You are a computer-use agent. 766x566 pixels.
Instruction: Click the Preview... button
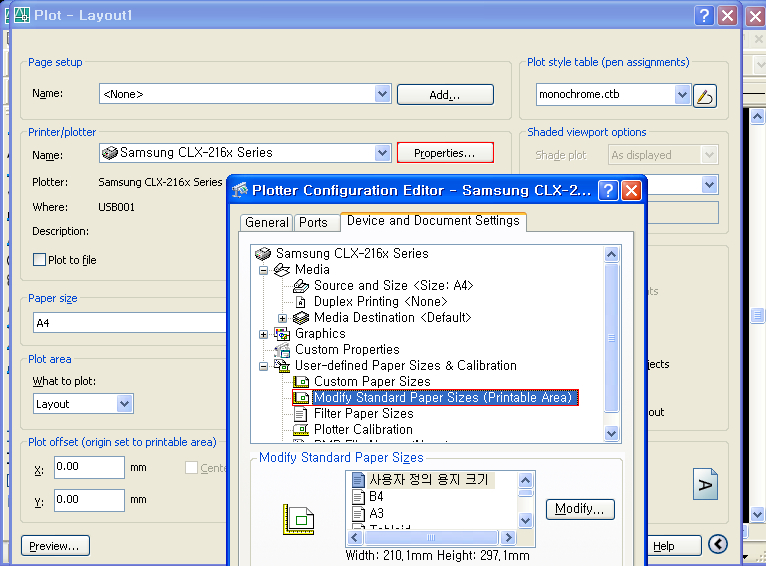click(55, 546)
